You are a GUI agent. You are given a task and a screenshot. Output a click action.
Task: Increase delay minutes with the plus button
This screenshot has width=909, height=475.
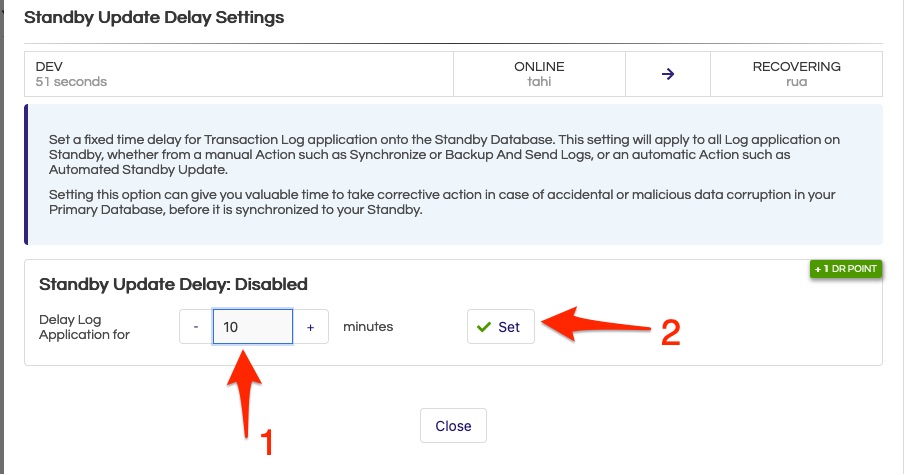point(311,327)
